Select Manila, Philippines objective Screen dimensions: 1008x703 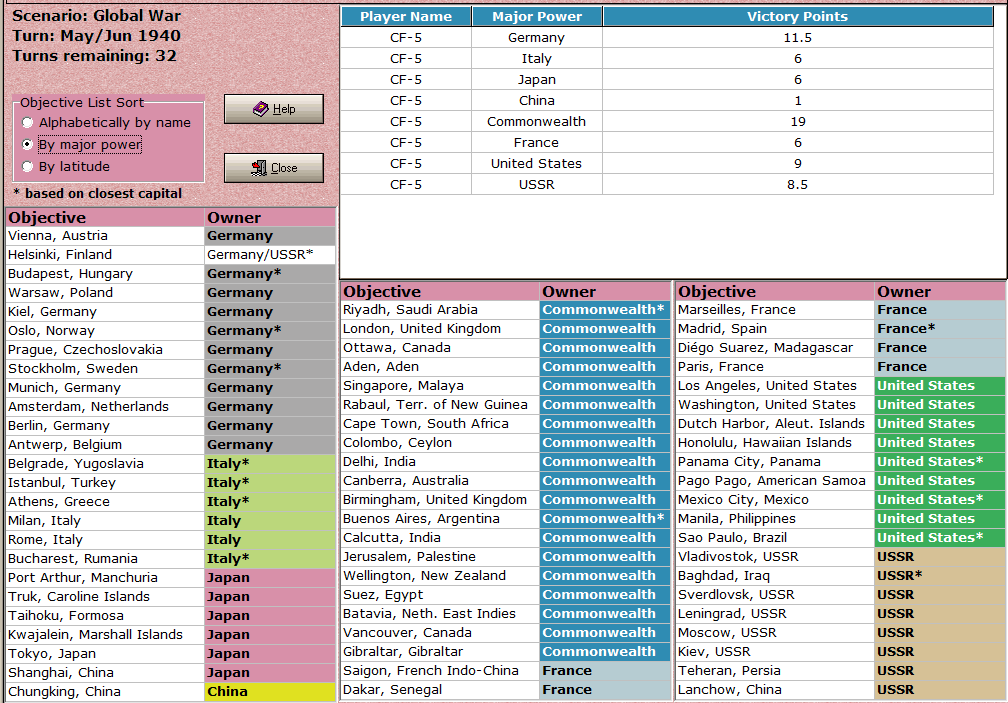coord(775,519)
